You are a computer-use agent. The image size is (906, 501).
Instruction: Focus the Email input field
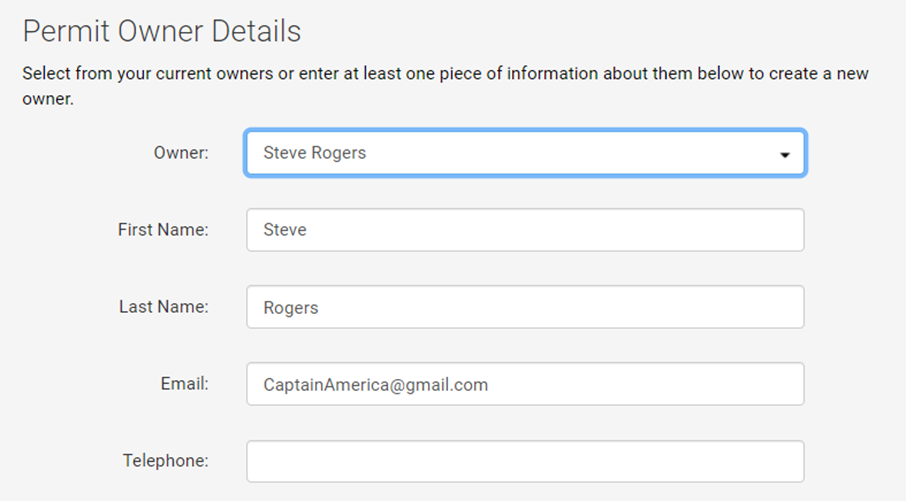tap(525, 384)
